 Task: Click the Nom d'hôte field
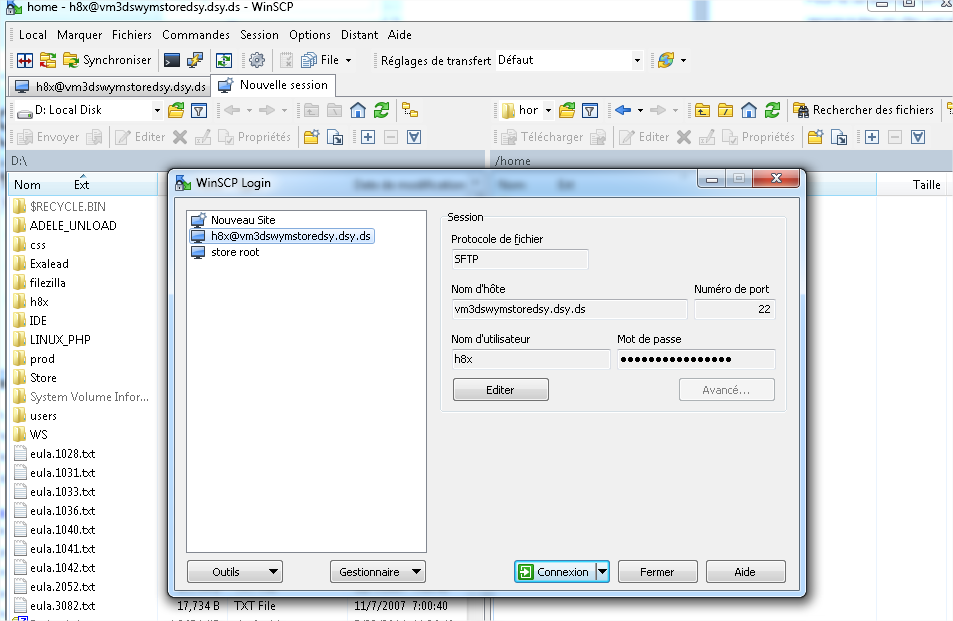click(x=569, y=309)
